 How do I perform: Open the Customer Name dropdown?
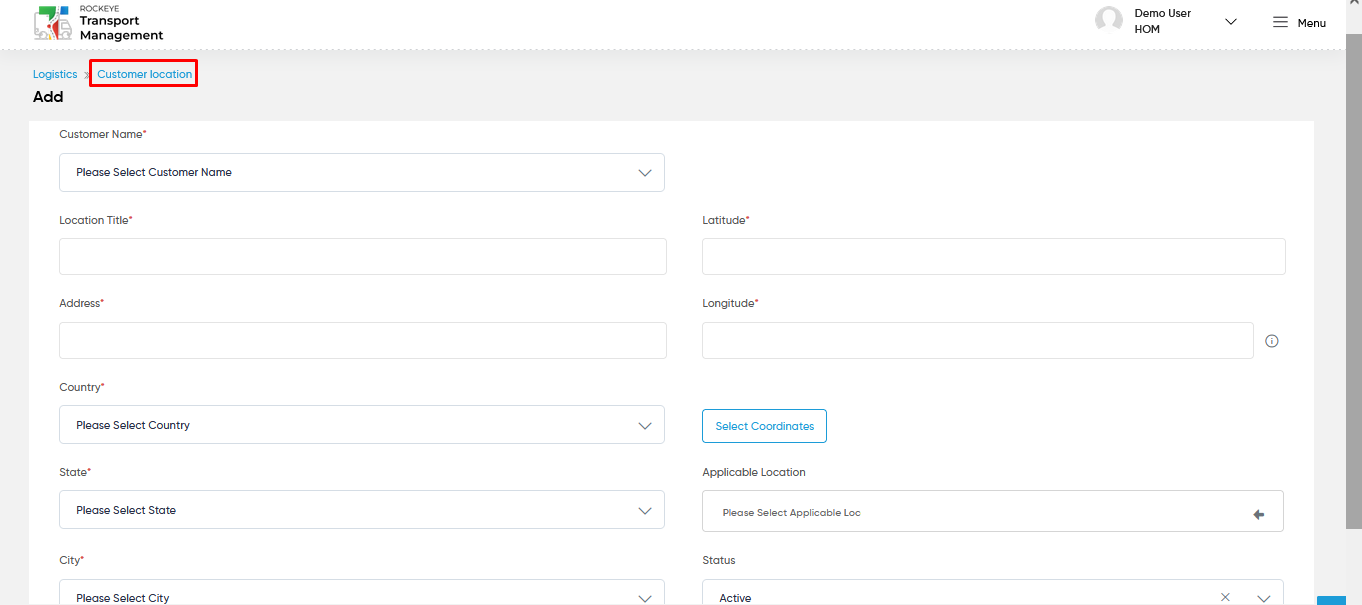coord(362,172)
